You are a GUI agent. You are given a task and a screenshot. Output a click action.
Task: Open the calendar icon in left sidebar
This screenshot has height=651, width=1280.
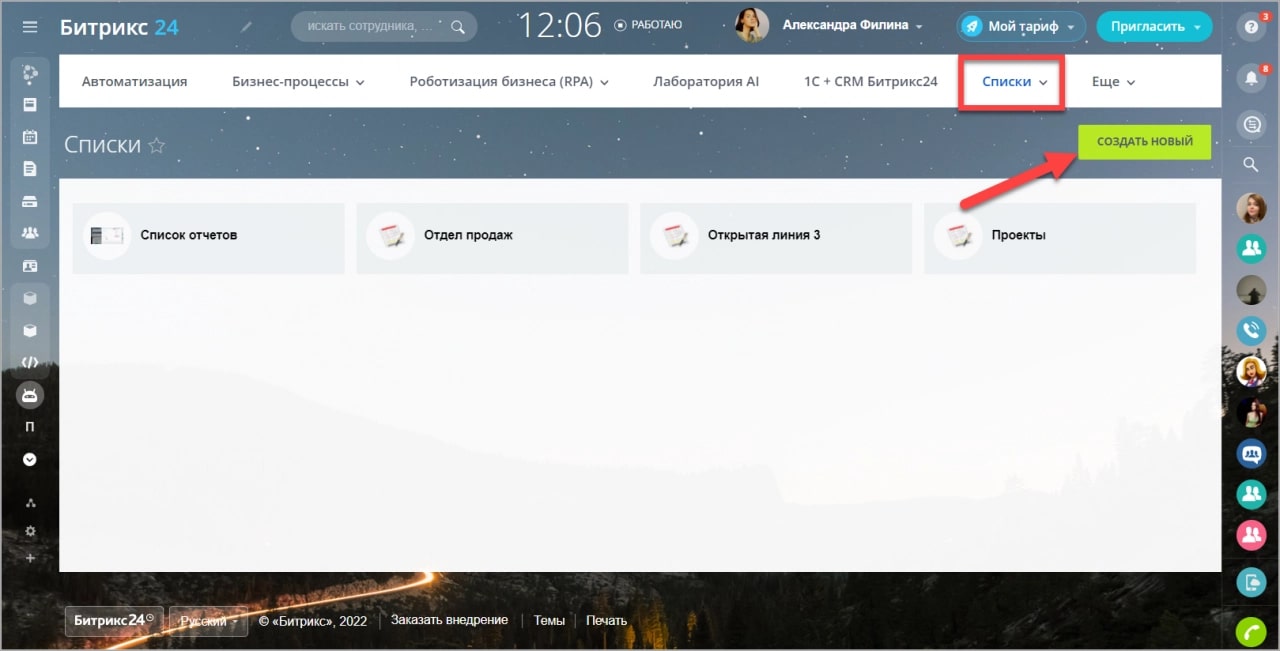coord(30,137)
